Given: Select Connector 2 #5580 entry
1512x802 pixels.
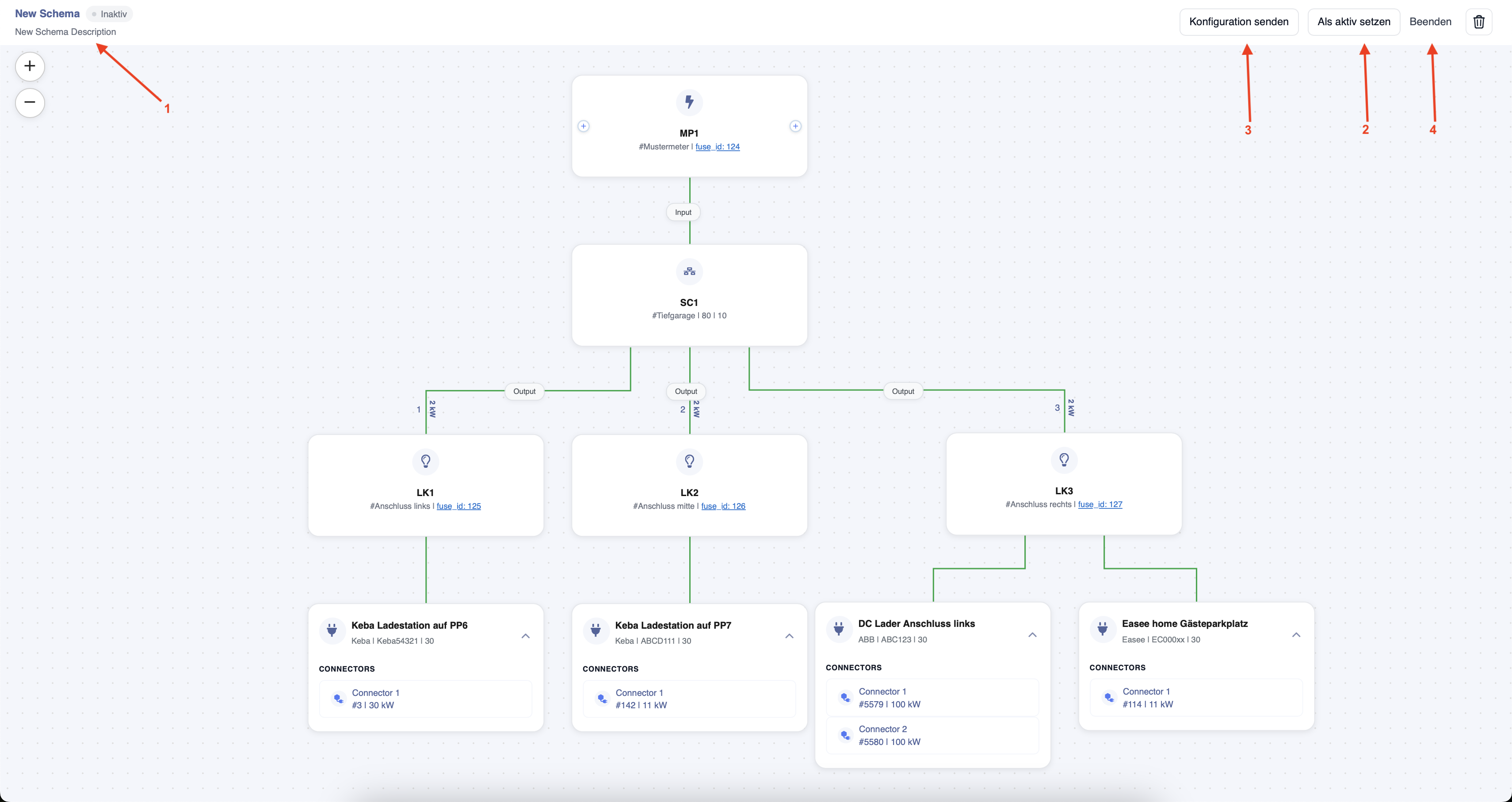Looking at the screenshot, I should coord(932,735).
